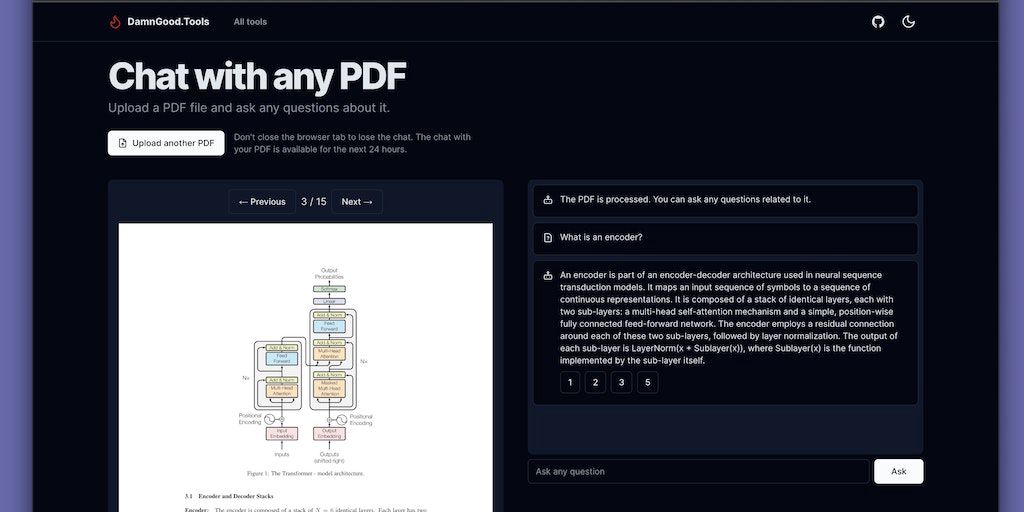Click the bot icon beside the processed message
The image size is (1024, 512).
548,199
